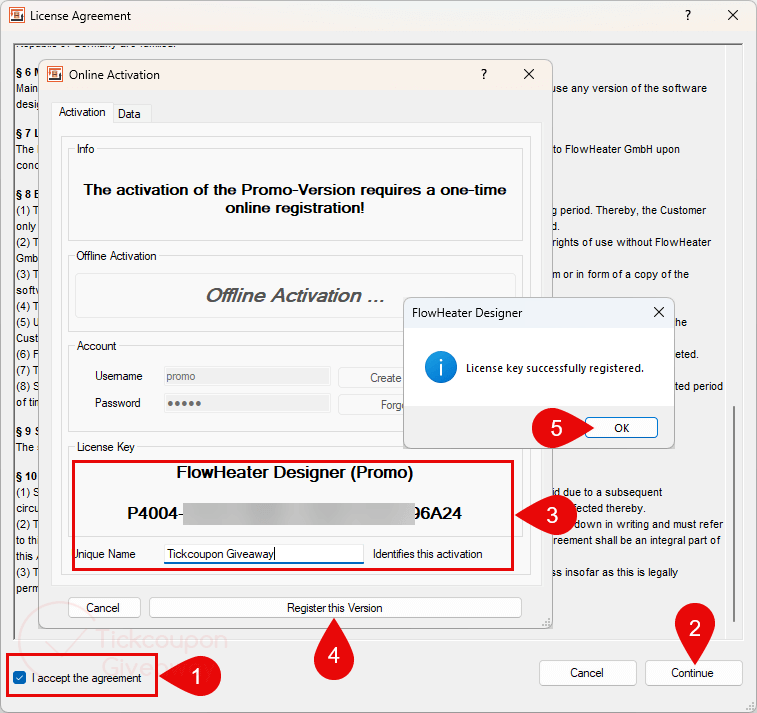This screenshot has height=713, width=757.
Task: Click Continue in the License Agreement window
Action: 693,673
